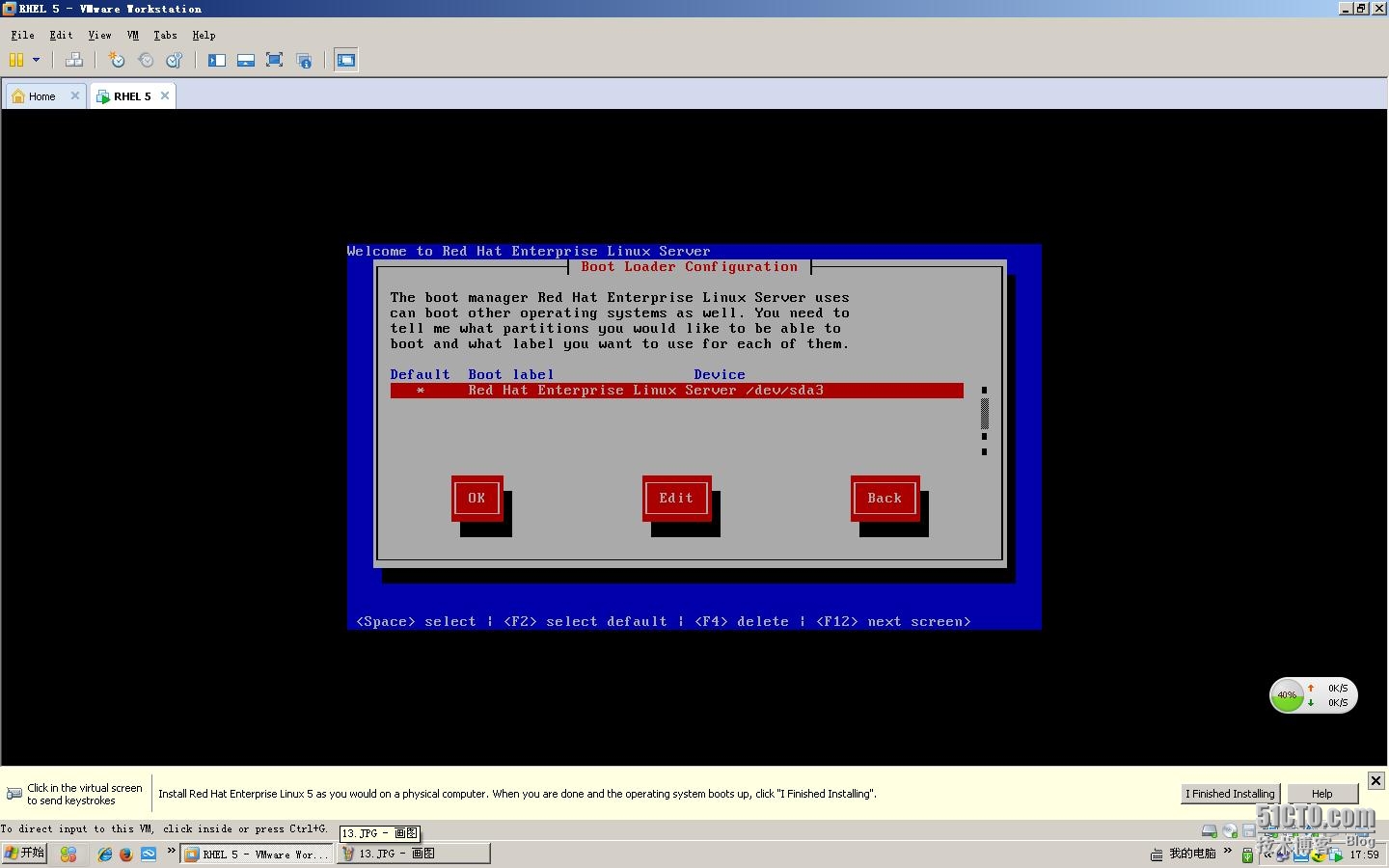Open the View menu
Image resolution: width=1389 pixels, height=868 pixels.
(99, 35)
